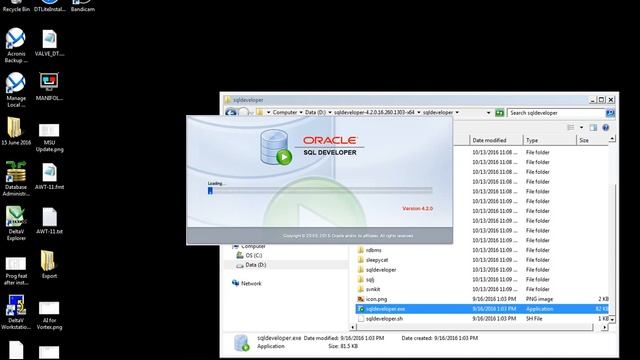This screenshot has height=360, width=640.
Task: Open the 15 June 2016 folder
Action: pos(16,131)
